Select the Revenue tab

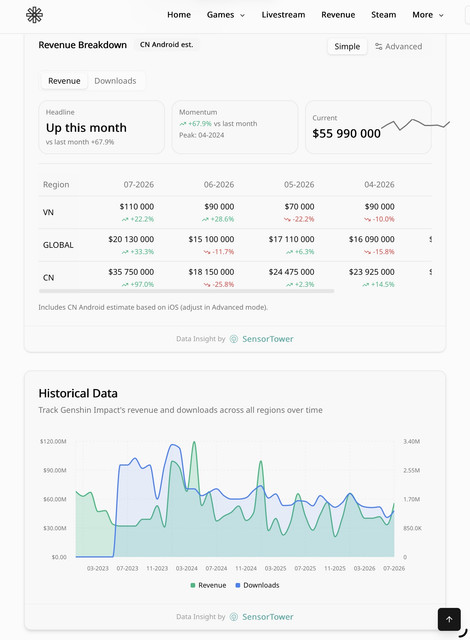[x=64, y=81]
